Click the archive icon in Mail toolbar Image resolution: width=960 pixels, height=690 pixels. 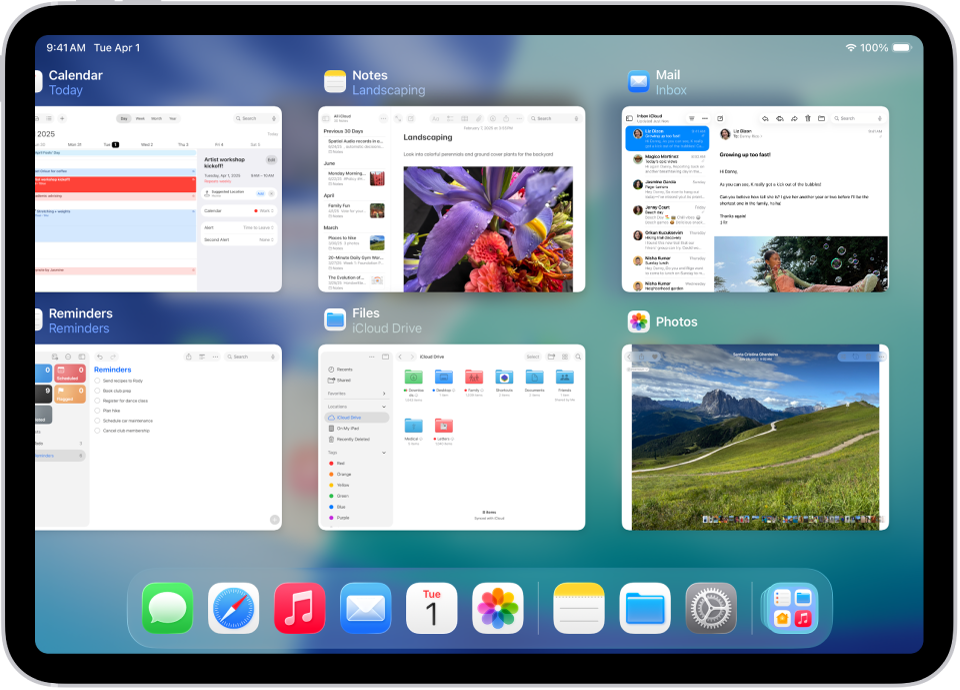[x=822, y=118]
